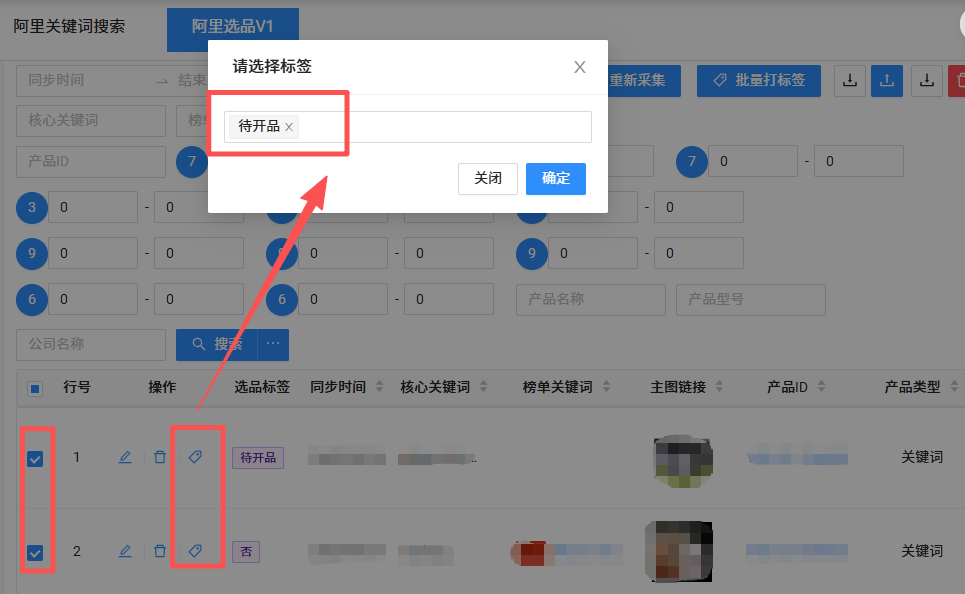Expand more options beside 搜索

(x=273, y=345)
